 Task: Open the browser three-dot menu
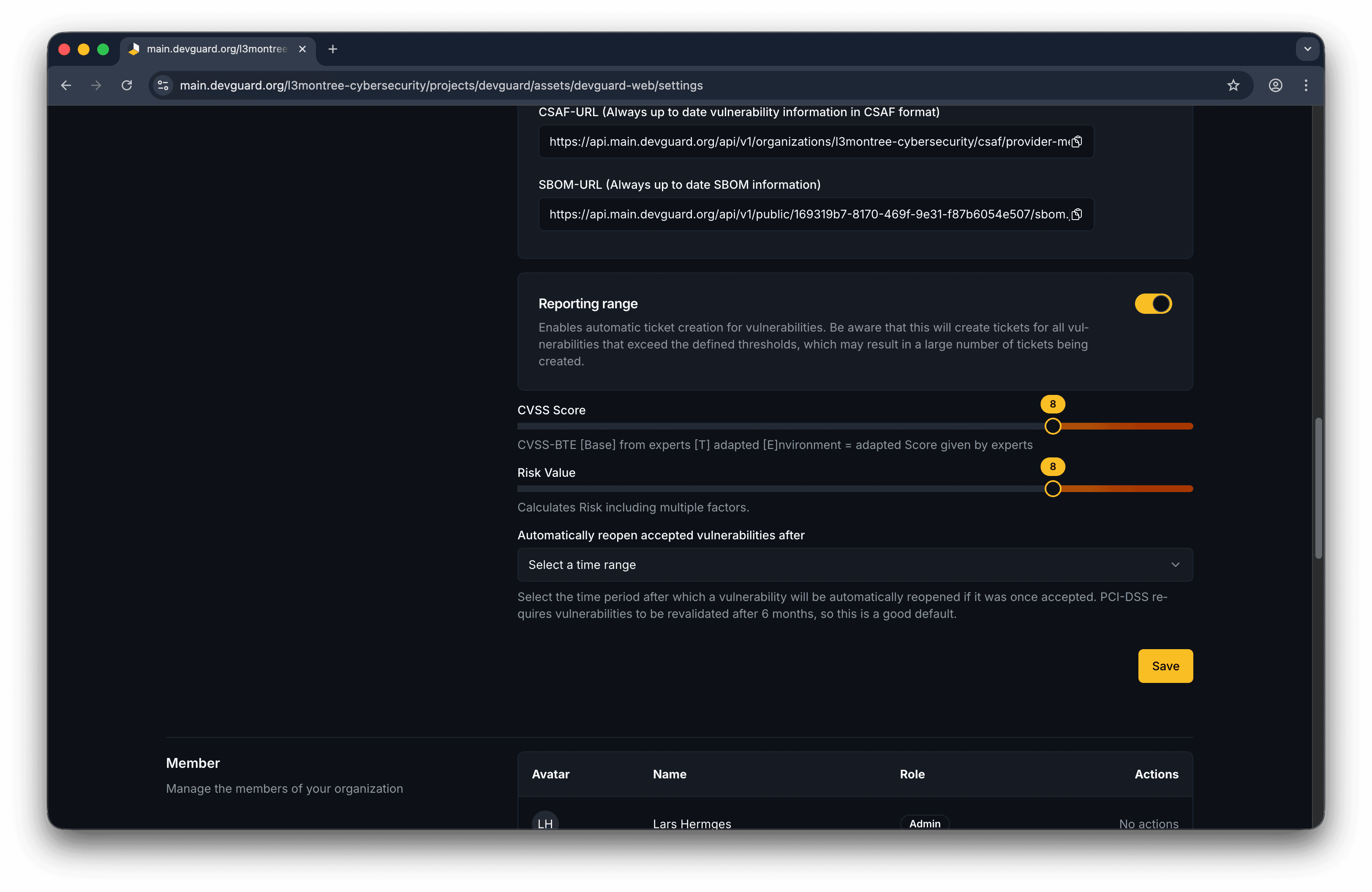tap(1306, 85)
